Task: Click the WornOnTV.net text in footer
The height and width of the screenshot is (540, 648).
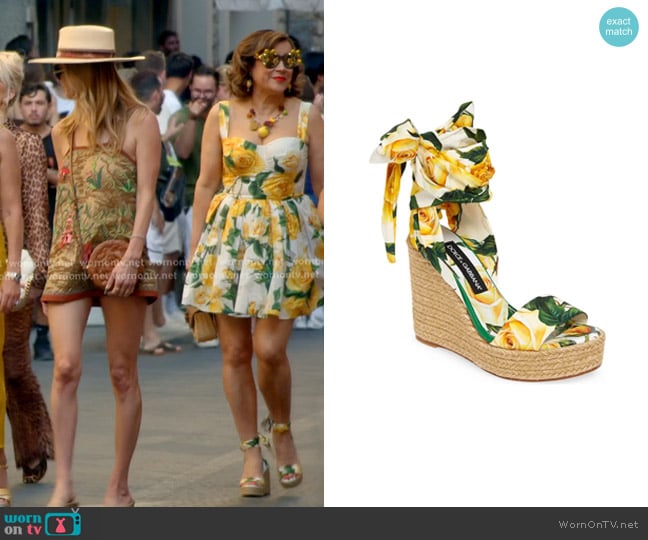Action: 598,524
